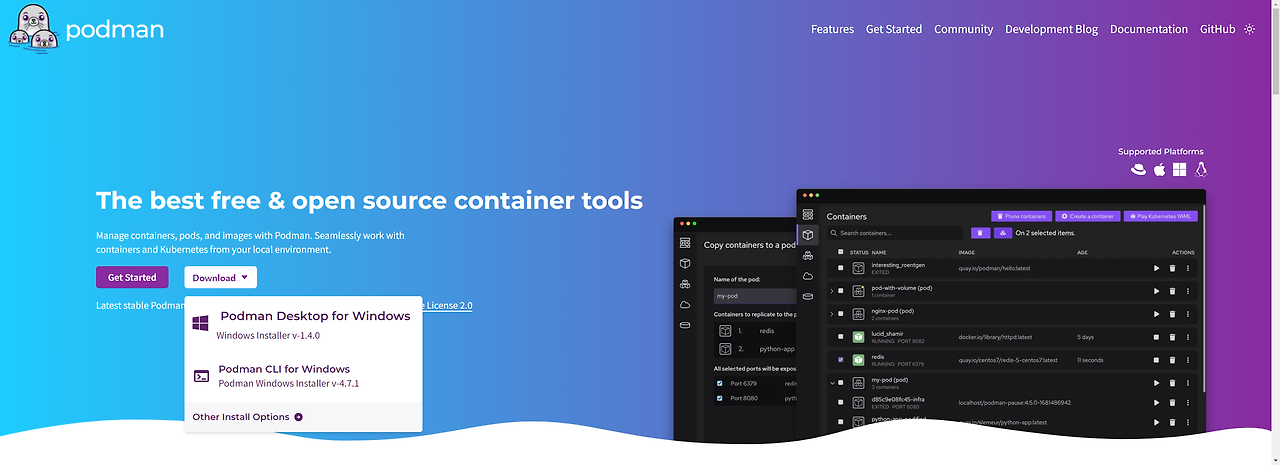Viewport: 1280px width, 465px height.
Task: Delete the interesting_roentgen container
Action: [x=1173, y=268]
